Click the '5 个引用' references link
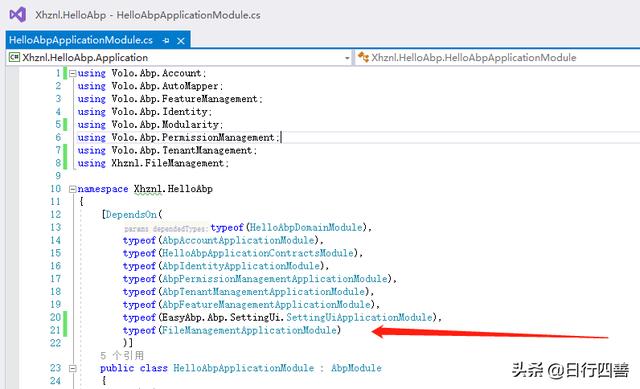The image size is (640, 389). (x=122, y=355)
